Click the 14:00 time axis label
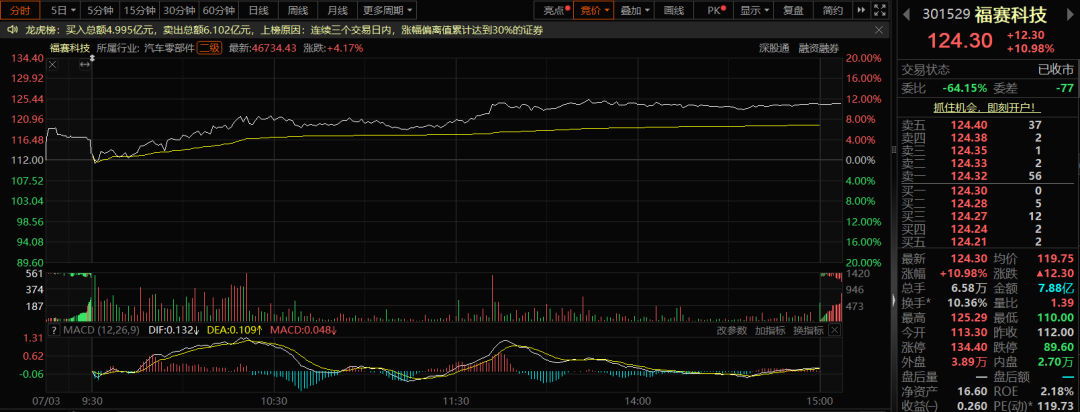 click(x=638, y=400)
